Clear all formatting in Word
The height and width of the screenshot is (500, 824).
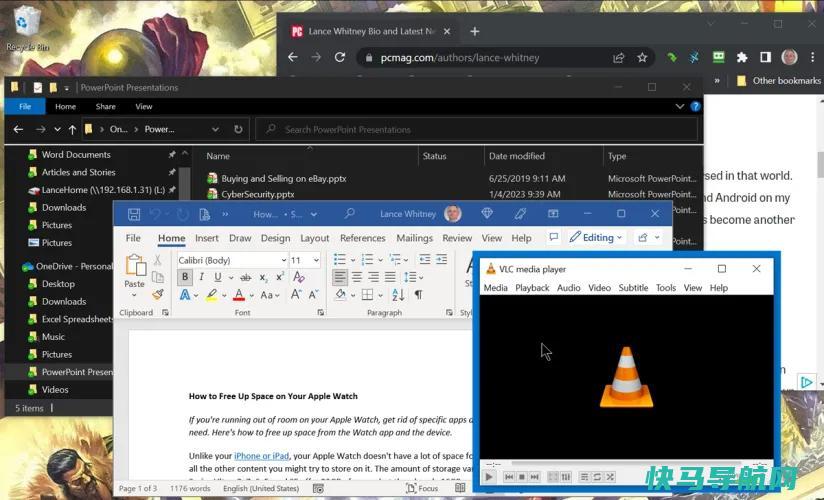point(298,277)
